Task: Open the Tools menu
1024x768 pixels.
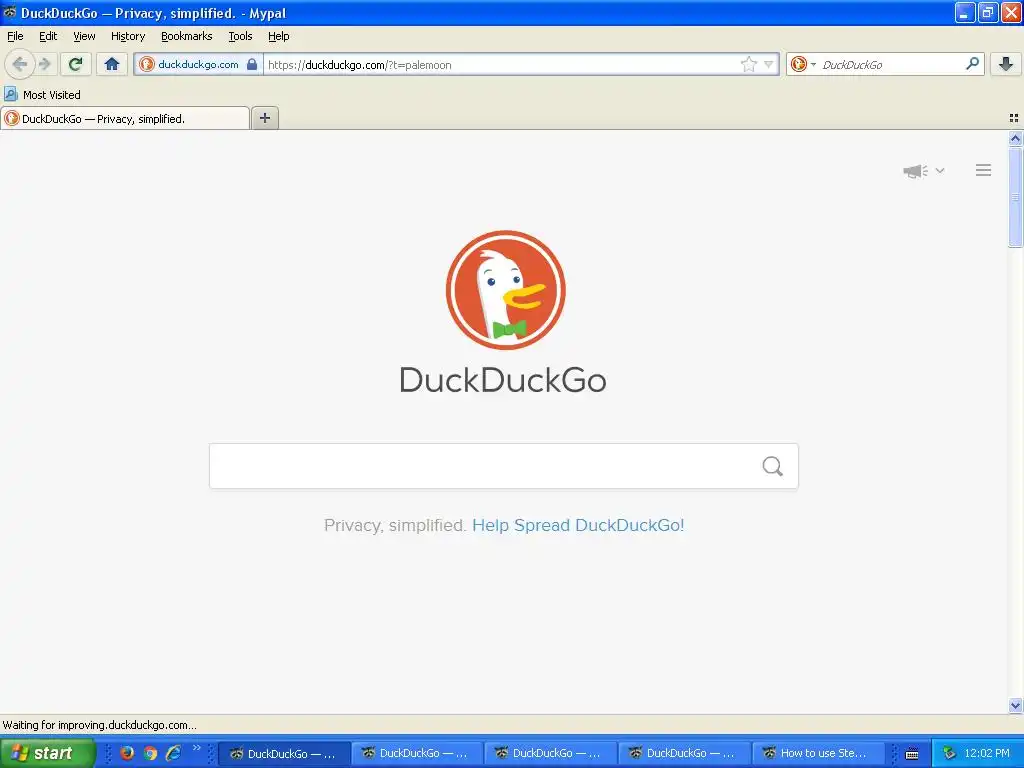Action: pyautogui.click(x=240, y=36)
